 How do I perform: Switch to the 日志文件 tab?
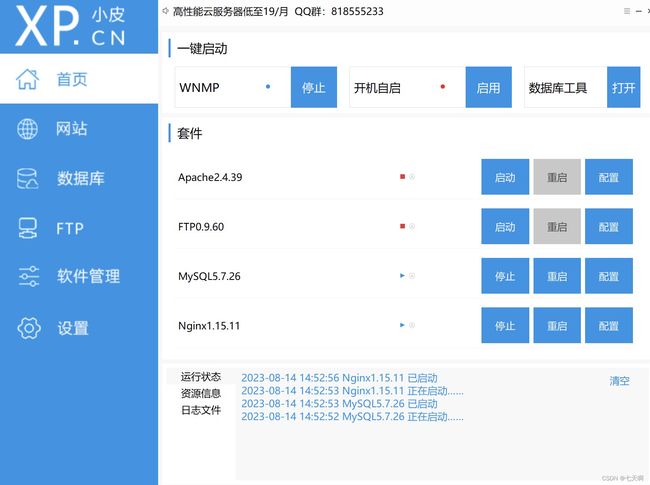point(201,410)
